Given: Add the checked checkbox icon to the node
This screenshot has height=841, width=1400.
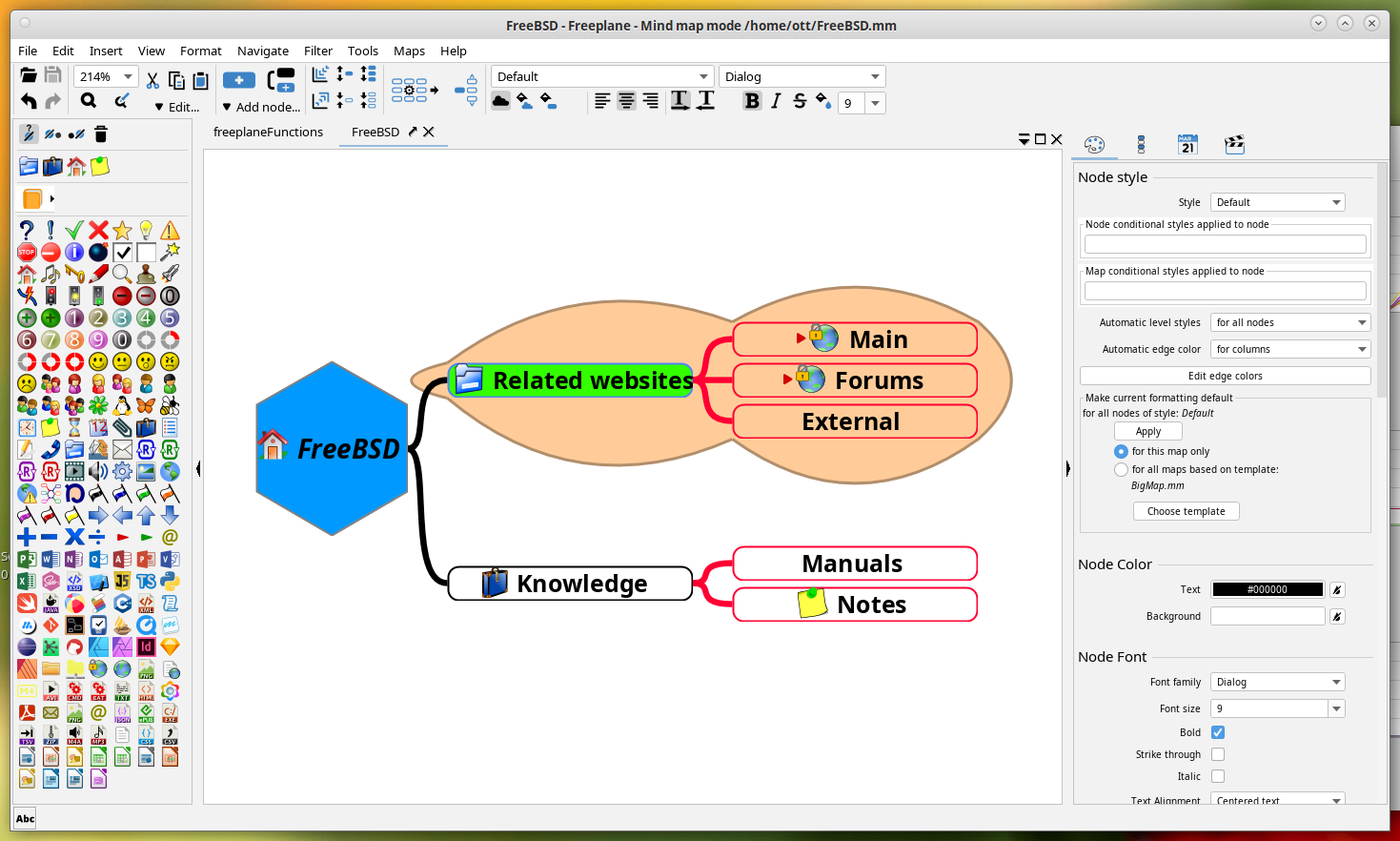Looking at the screenshot, I should [122, 252].
